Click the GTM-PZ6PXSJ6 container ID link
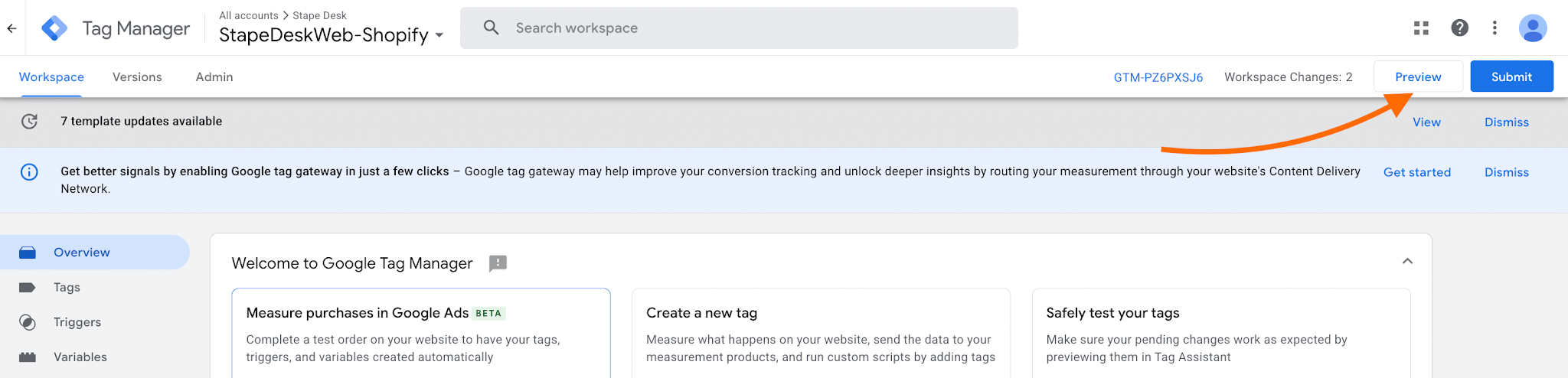Screen dimensions: 1568x378 click(x=1158, y=77)
